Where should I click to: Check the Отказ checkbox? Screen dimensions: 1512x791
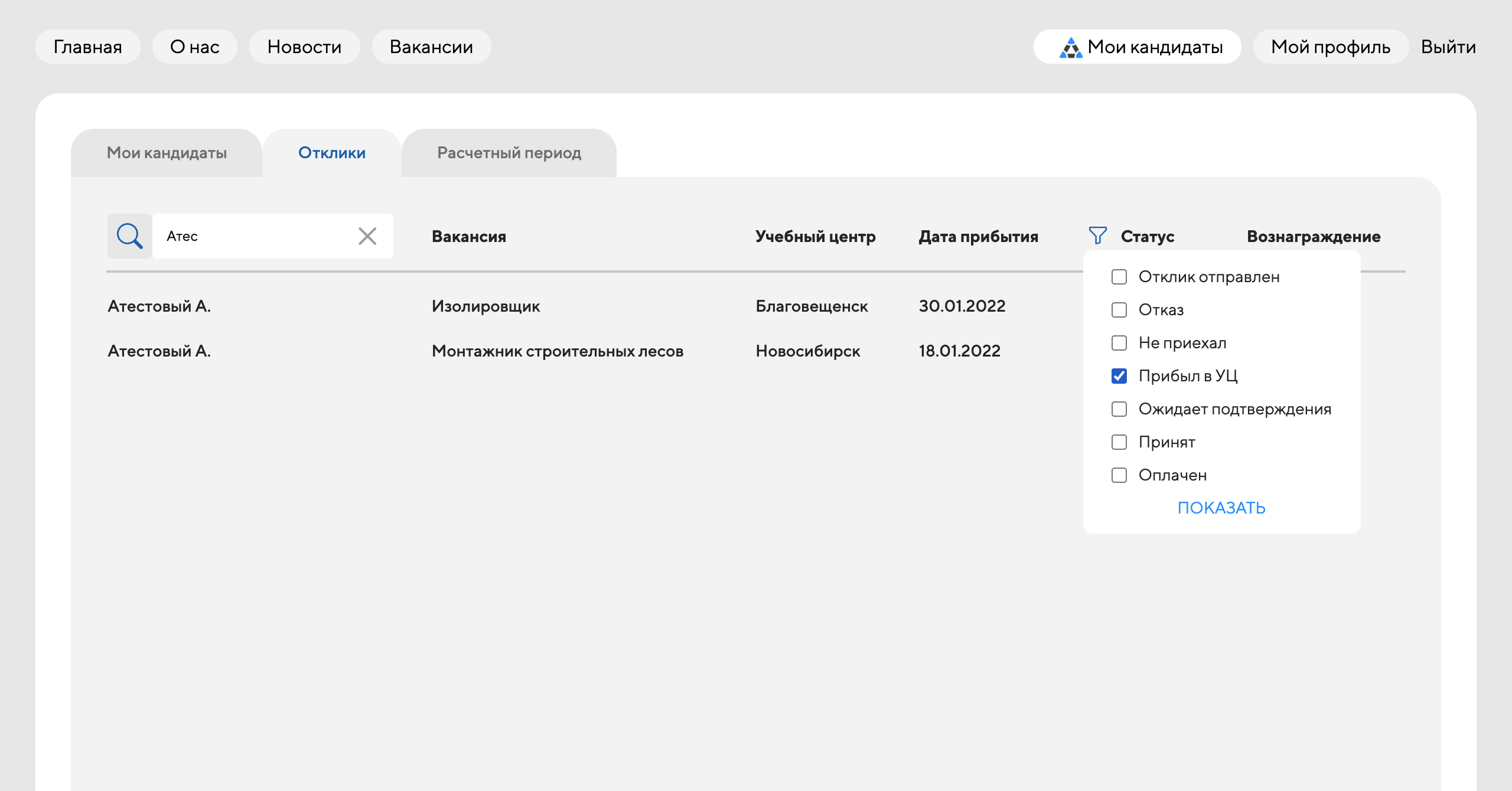[1119, 310]
